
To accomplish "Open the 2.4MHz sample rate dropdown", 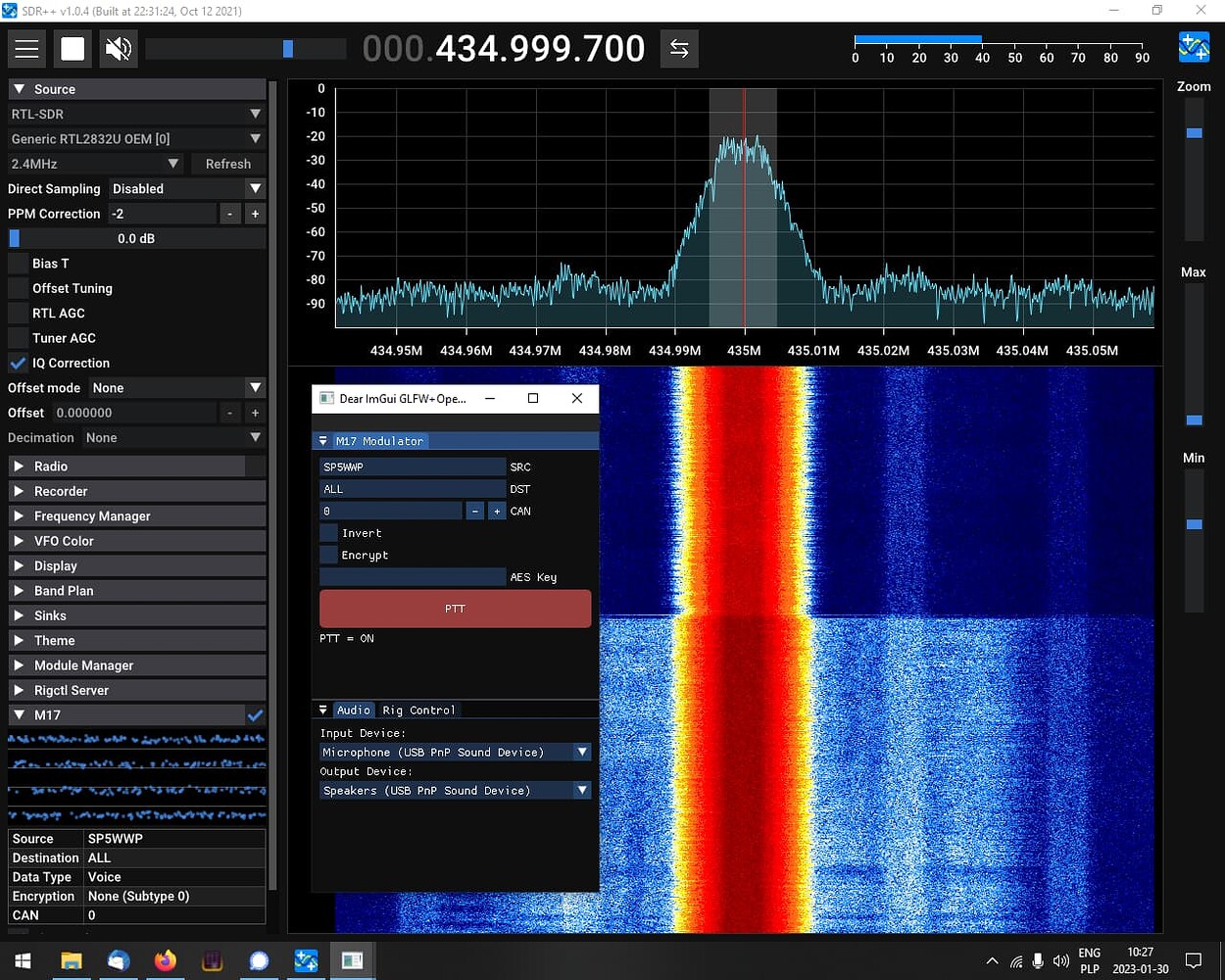I will pyautogui.click(x=93, y=164).
